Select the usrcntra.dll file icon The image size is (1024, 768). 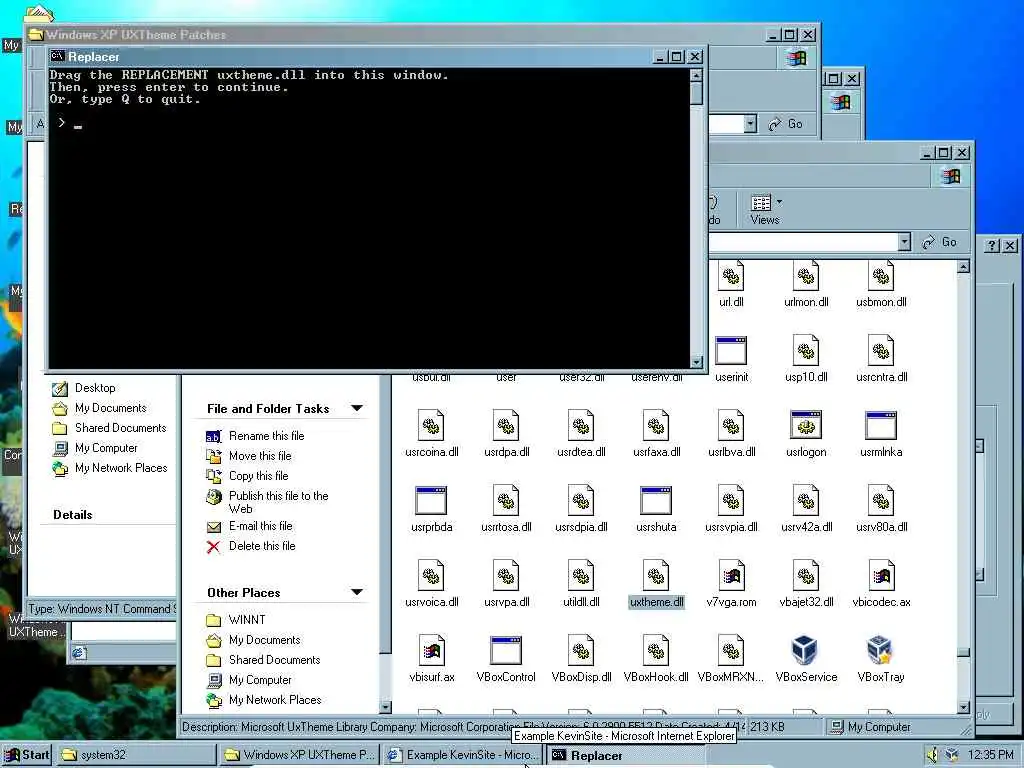pyautogui.click(x=881, y=351)
